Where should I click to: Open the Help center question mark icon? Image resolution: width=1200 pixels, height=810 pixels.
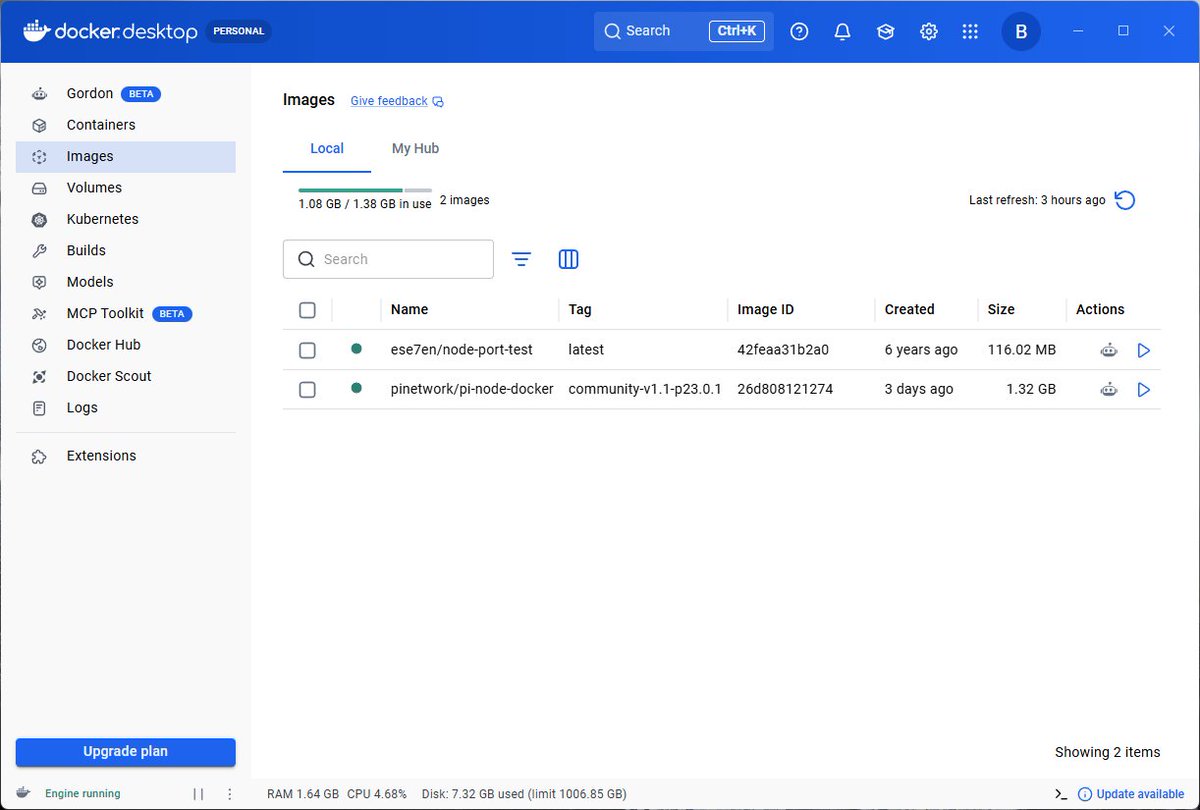tap(799, 32)
